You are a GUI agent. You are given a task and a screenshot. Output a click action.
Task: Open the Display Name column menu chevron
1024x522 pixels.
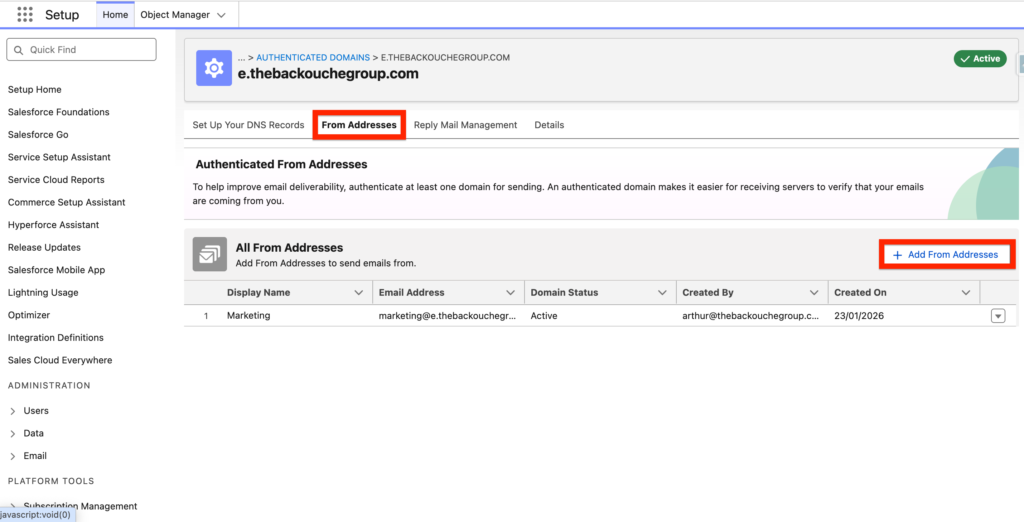359,293
